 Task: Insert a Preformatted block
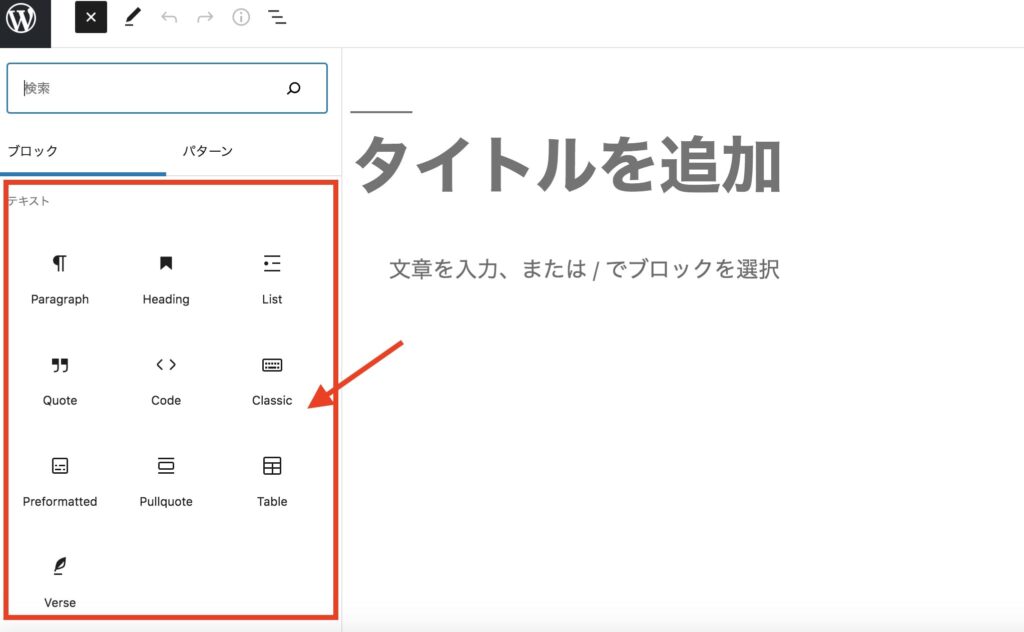[60, 482]
